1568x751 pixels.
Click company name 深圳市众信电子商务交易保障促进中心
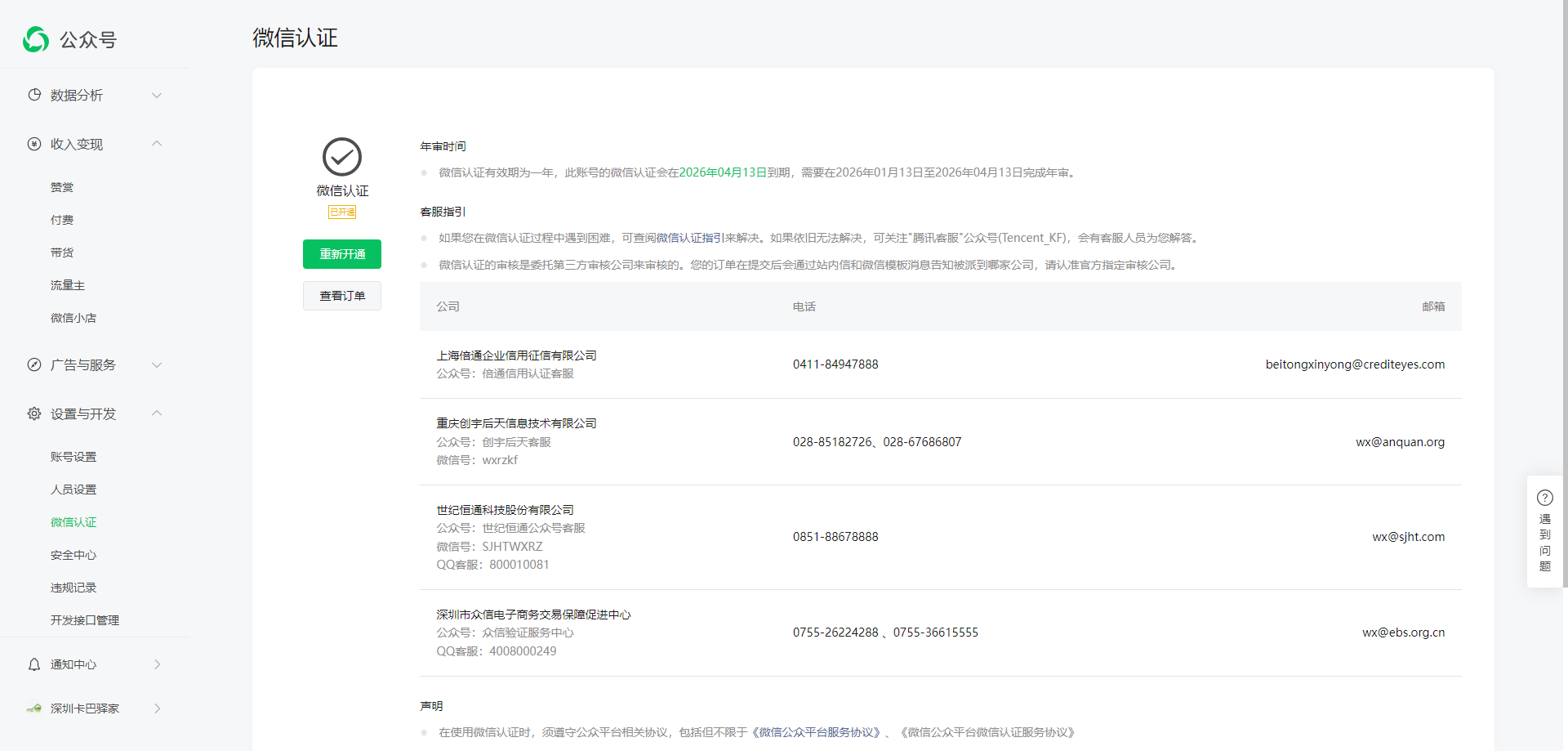point(533,615)
